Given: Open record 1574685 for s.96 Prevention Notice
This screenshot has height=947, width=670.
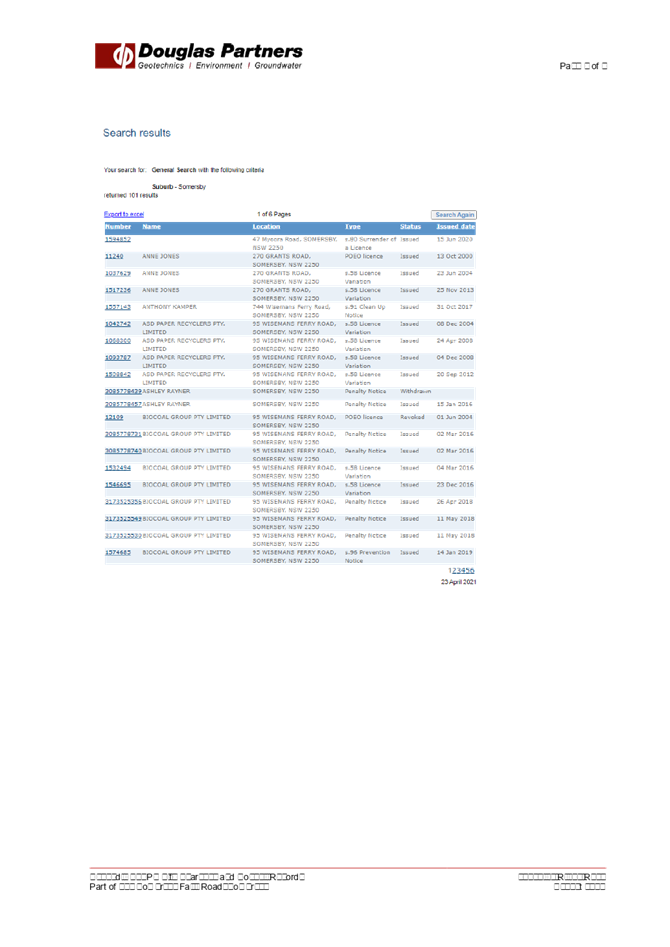Looking at the screenshot, I should [x=118, y=553].
